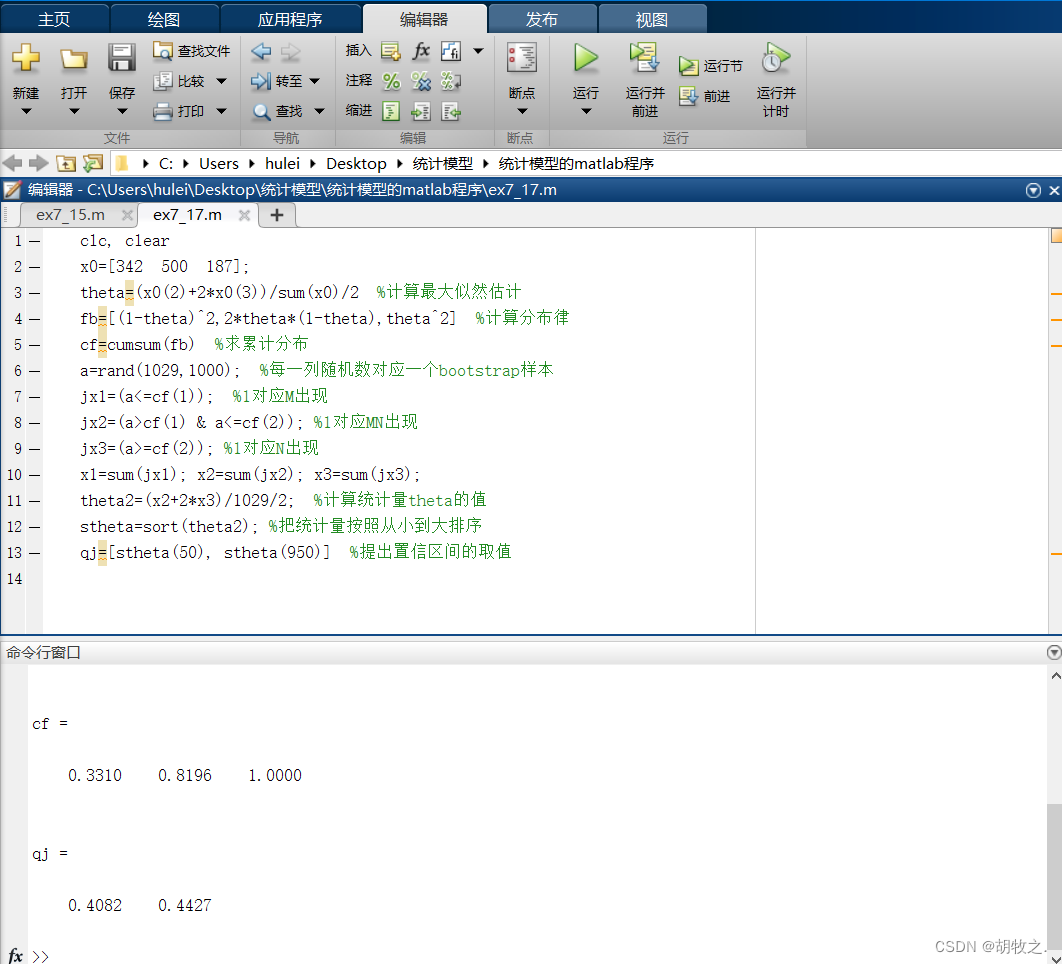Click the Run Section icon
The image size is (1062, 964).
coord(688,66)
